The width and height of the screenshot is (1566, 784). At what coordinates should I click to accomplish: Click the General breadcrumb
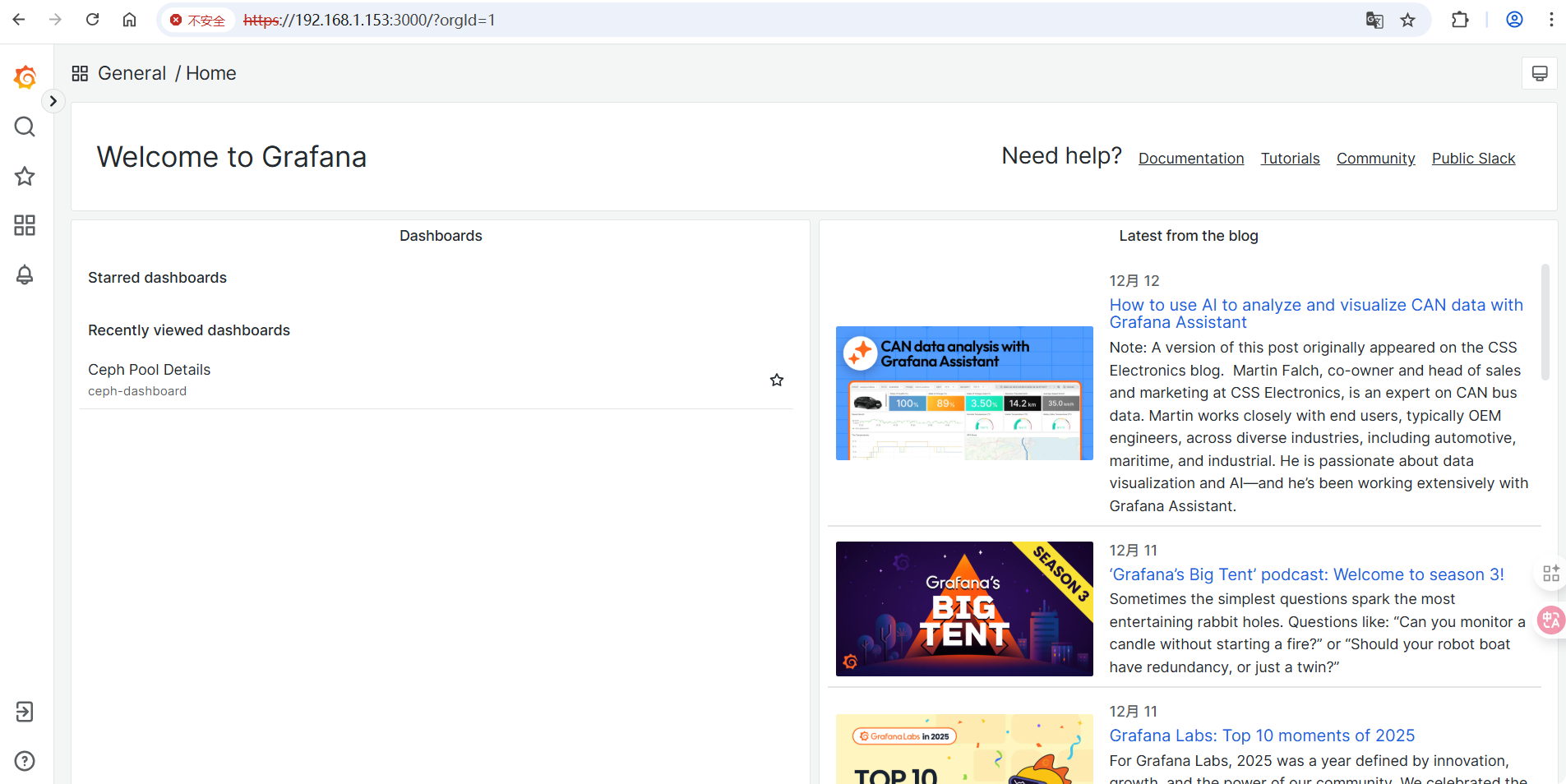coord(132,73)
